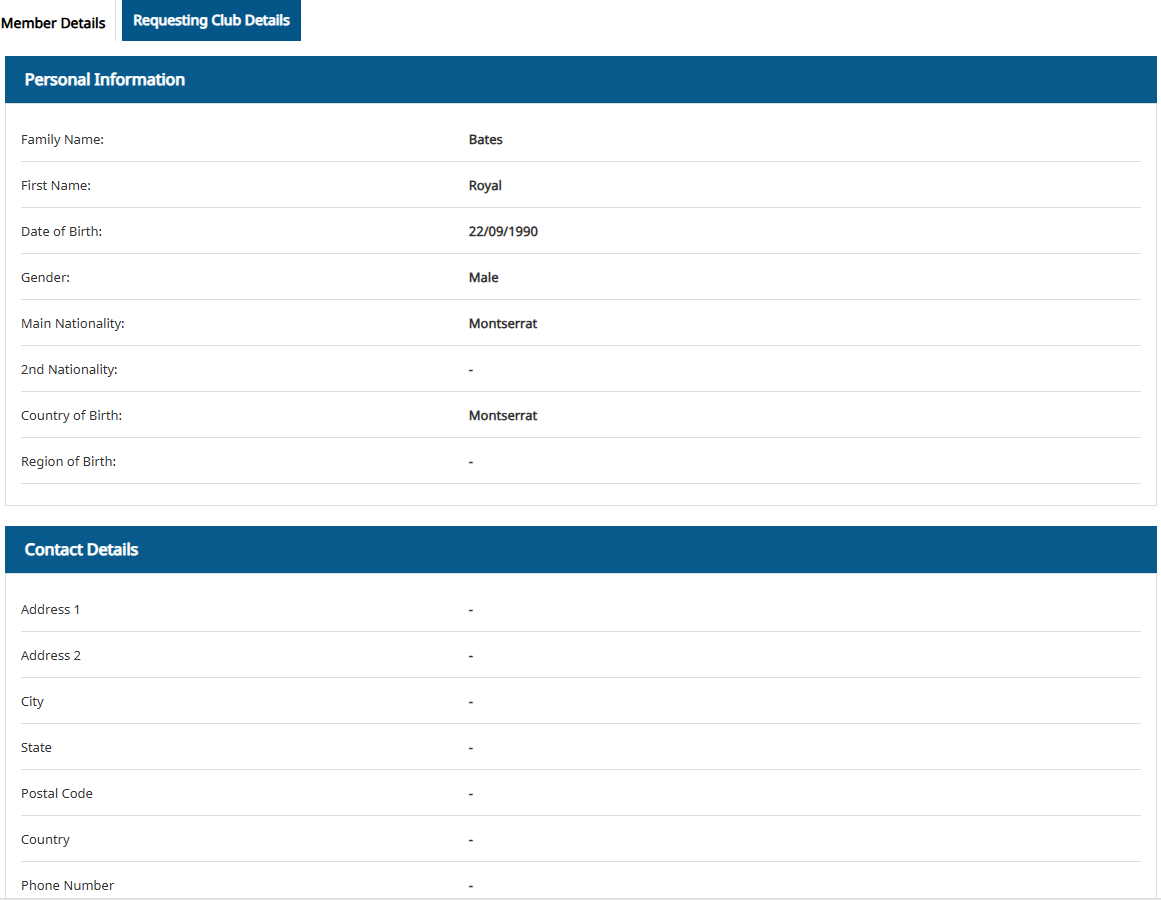
Task: Open Requesting Club Details tab
Action: coord(211,21)
